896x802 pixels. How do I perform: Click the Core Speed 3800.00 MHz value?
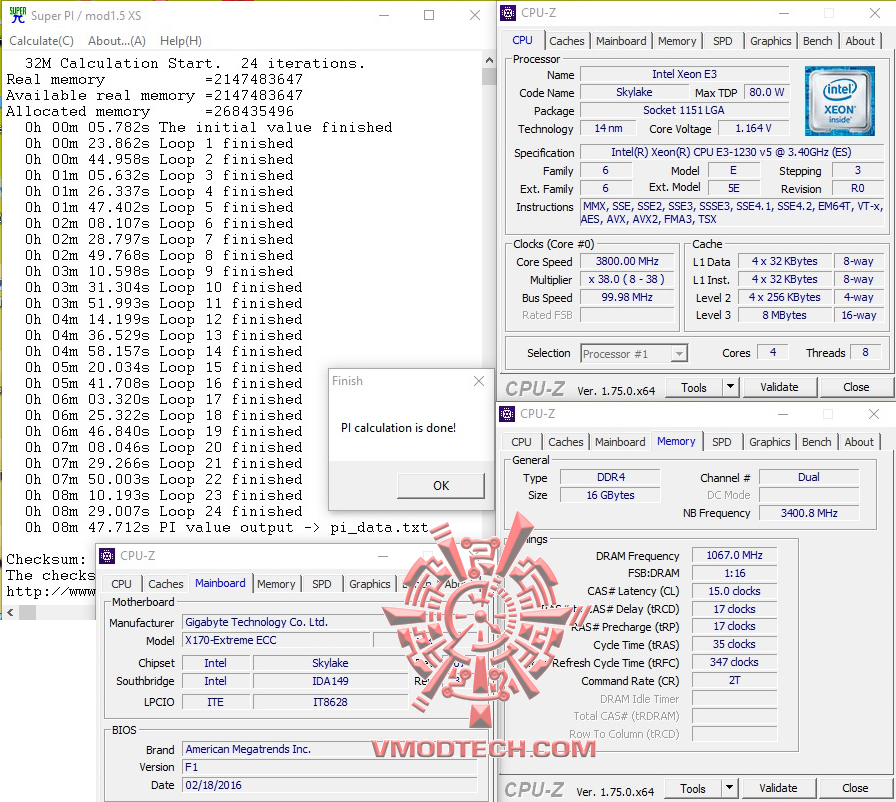coord(627,261)
